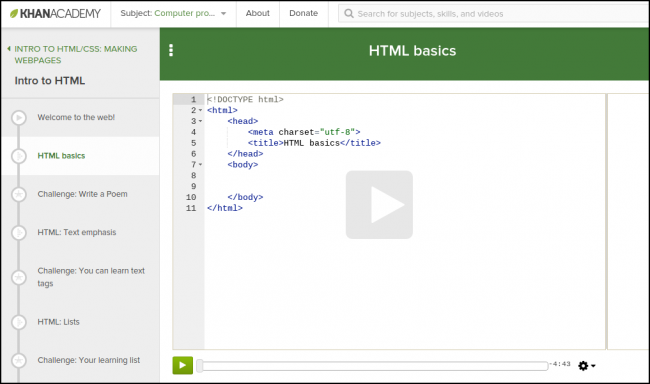
Task: Open the Donate page
Action: 303,13
